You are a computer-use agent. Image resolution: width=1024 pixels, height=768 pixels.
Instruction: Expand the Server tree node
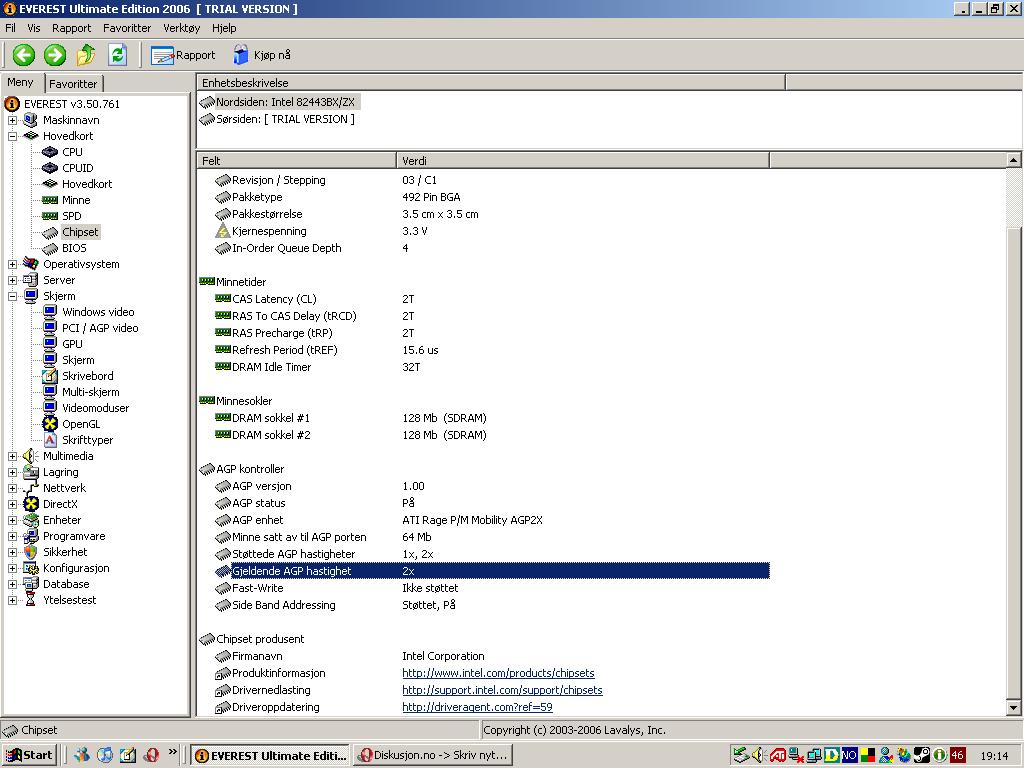tap(12, 280)
